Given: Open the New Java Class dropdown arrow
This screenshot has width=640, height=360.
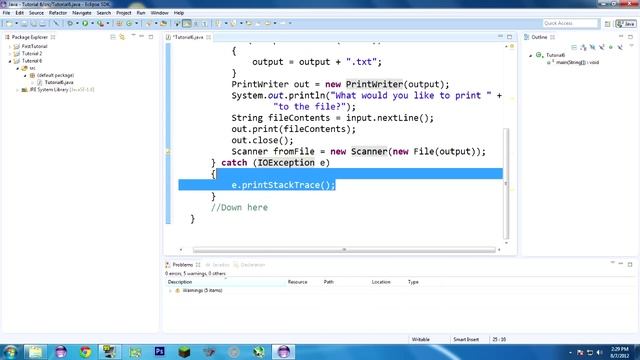Looking at the screenshot, I should (x=136, y=24).
